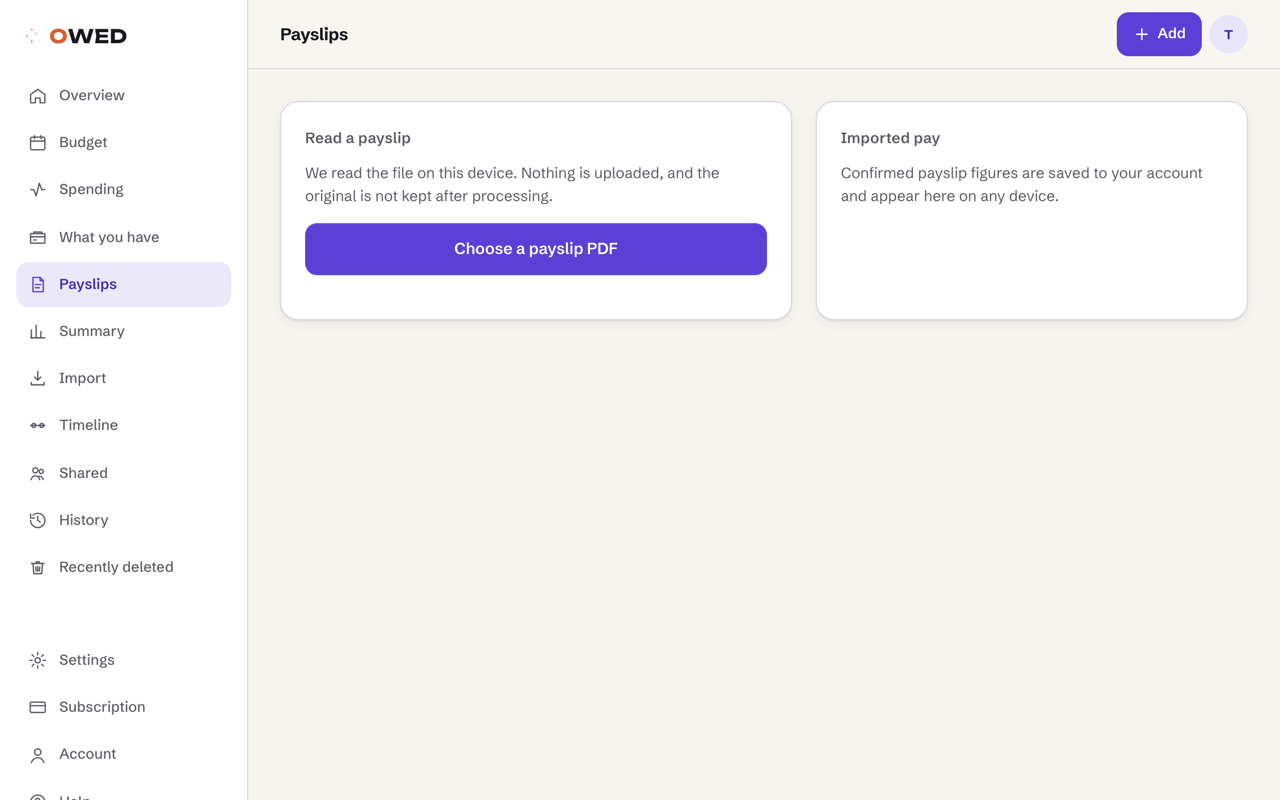Navigate to the Account section

click(x=124, y=754)
